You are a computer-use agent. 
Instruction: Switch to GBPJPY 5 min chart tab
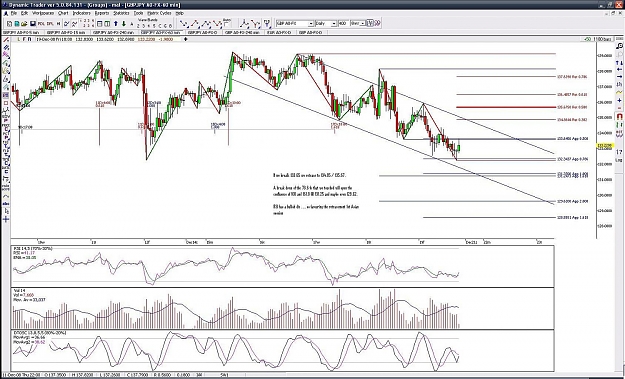click(x=22, y=33)
